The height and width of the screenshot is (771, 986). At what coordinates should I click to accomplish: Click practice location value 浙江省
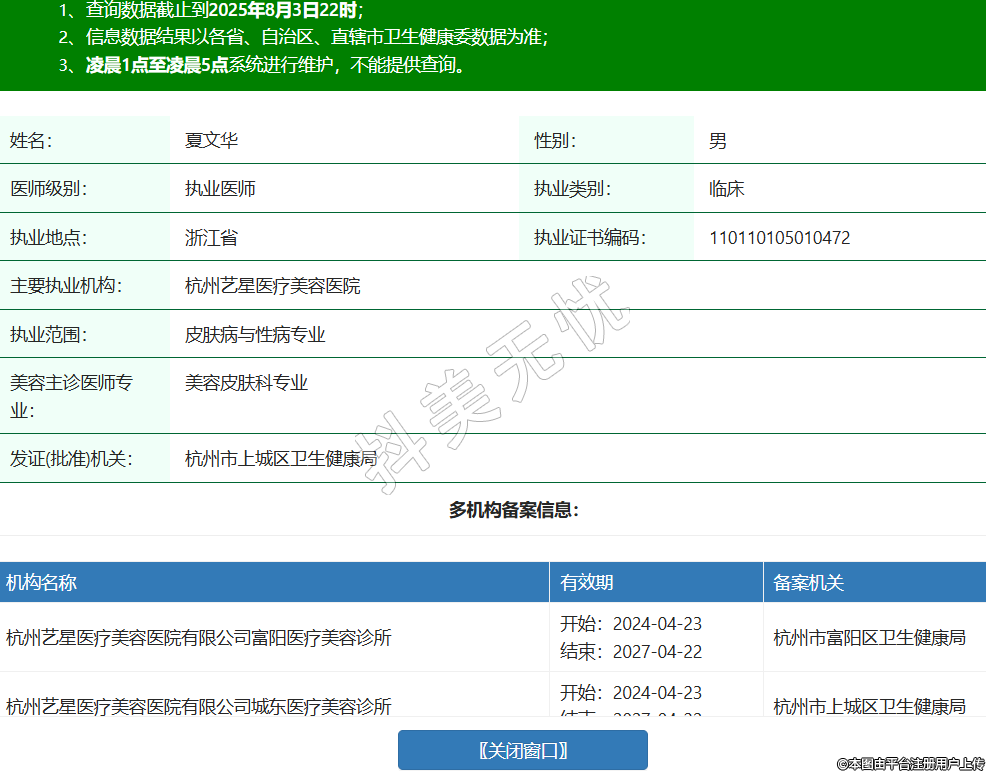point(211,238)
